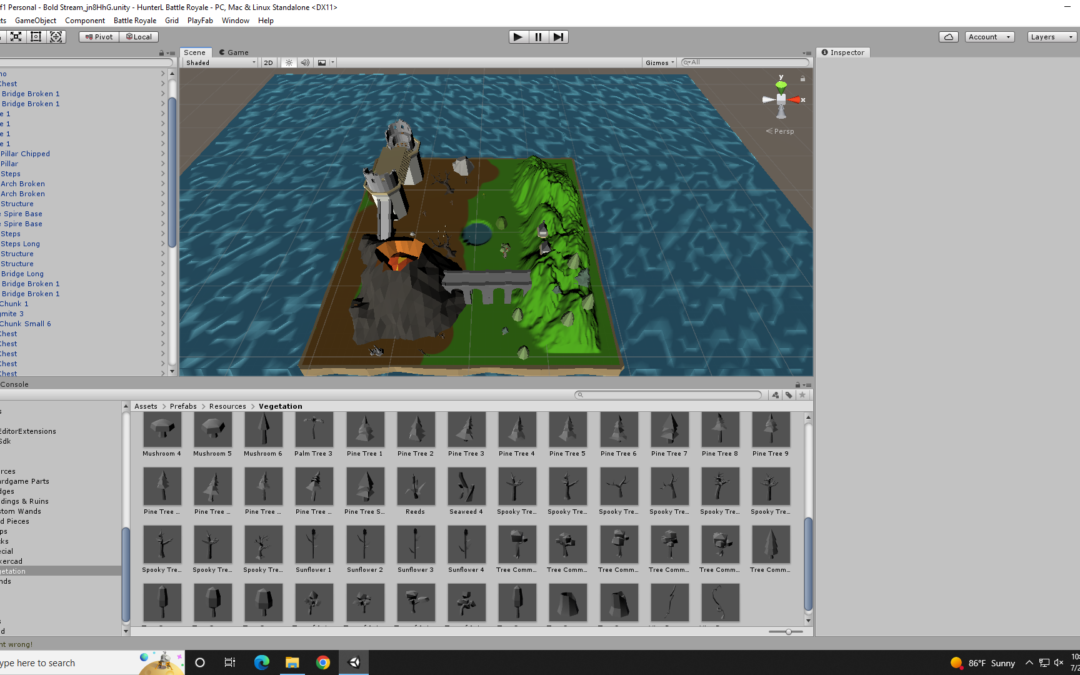The image size is (1080, 675).
Task: Click the Project search field
Action: (x=668, y=395)
